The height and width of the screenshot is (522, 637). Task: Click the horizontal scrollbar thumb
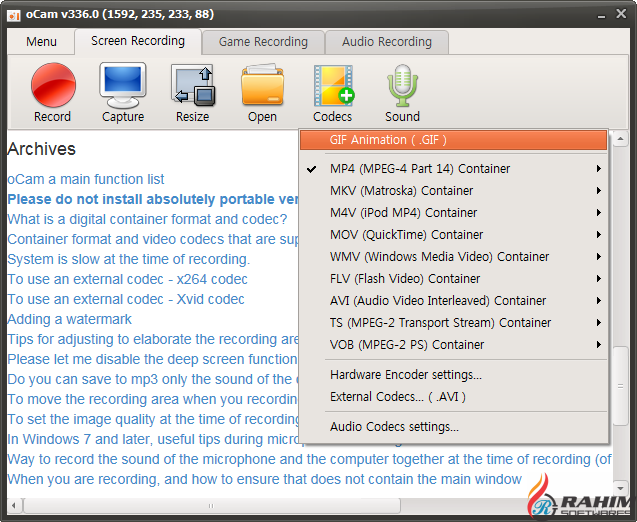pos(211,506)
